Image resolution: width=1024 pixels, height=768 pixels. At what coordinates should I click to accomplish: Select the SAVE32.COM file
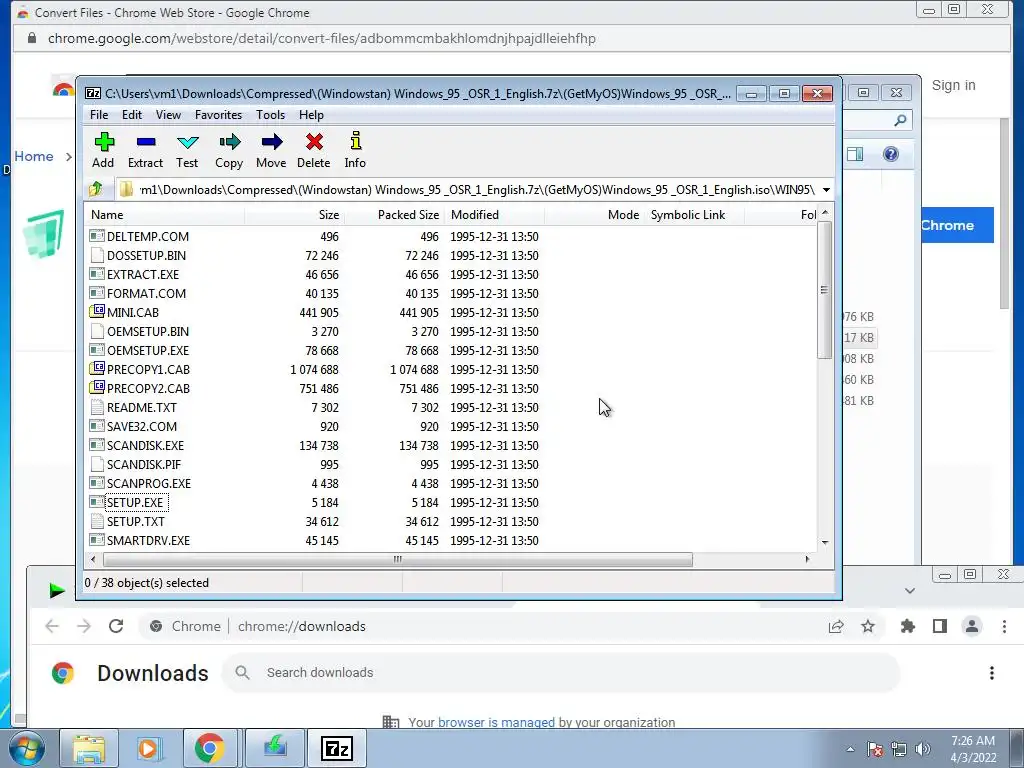click(x=142, y=426)
